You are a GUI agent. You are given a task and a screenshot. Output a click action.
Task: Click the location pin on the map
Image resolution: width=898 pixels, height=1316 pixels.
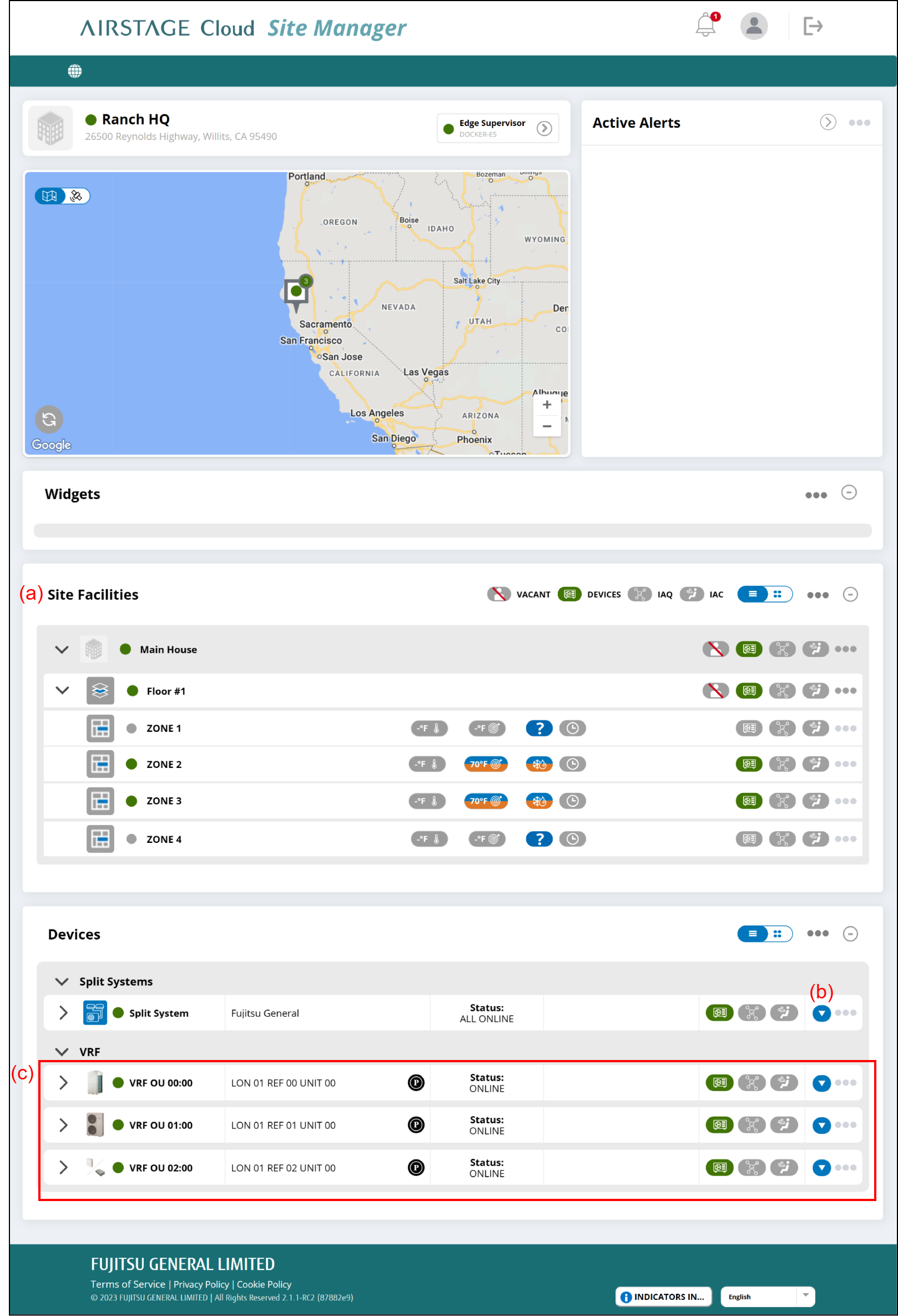(x=296, y=292)
